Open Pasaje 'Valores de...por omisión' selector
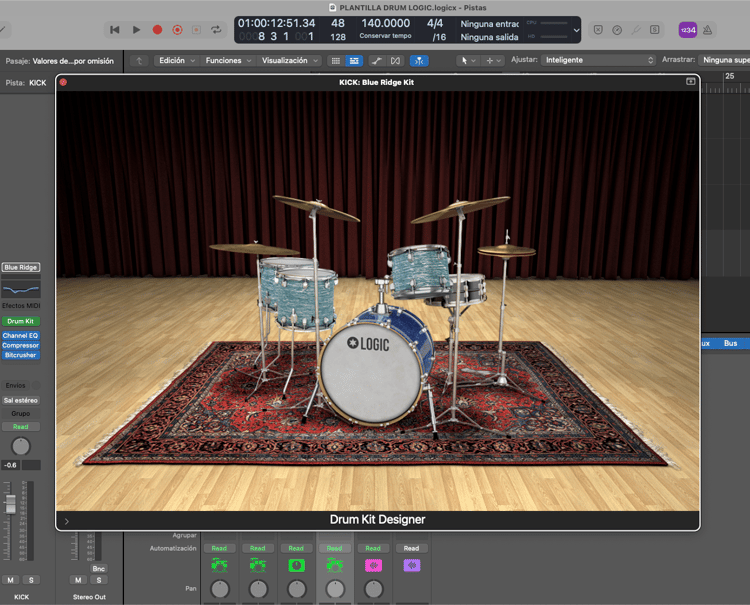The image size is (750, 605). pos(73,61)
